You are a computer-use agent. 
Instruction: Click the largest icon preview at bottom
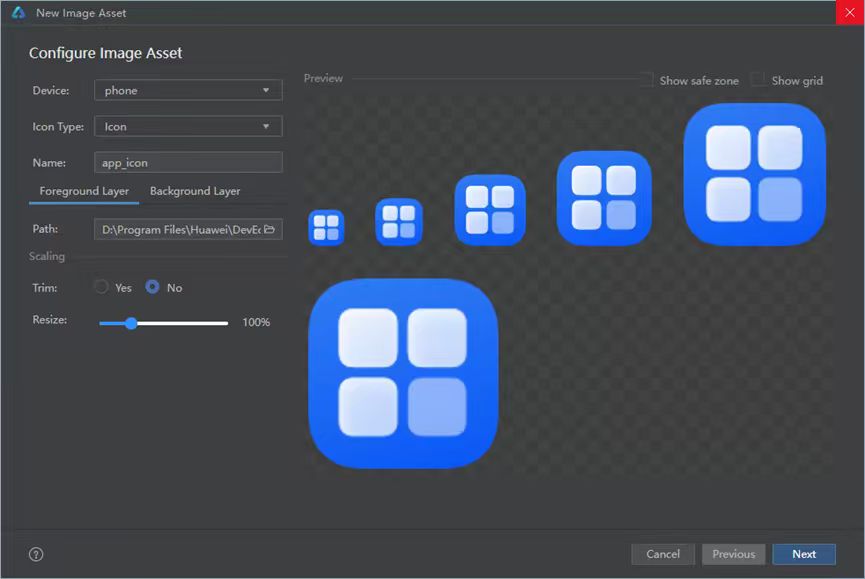403,373
